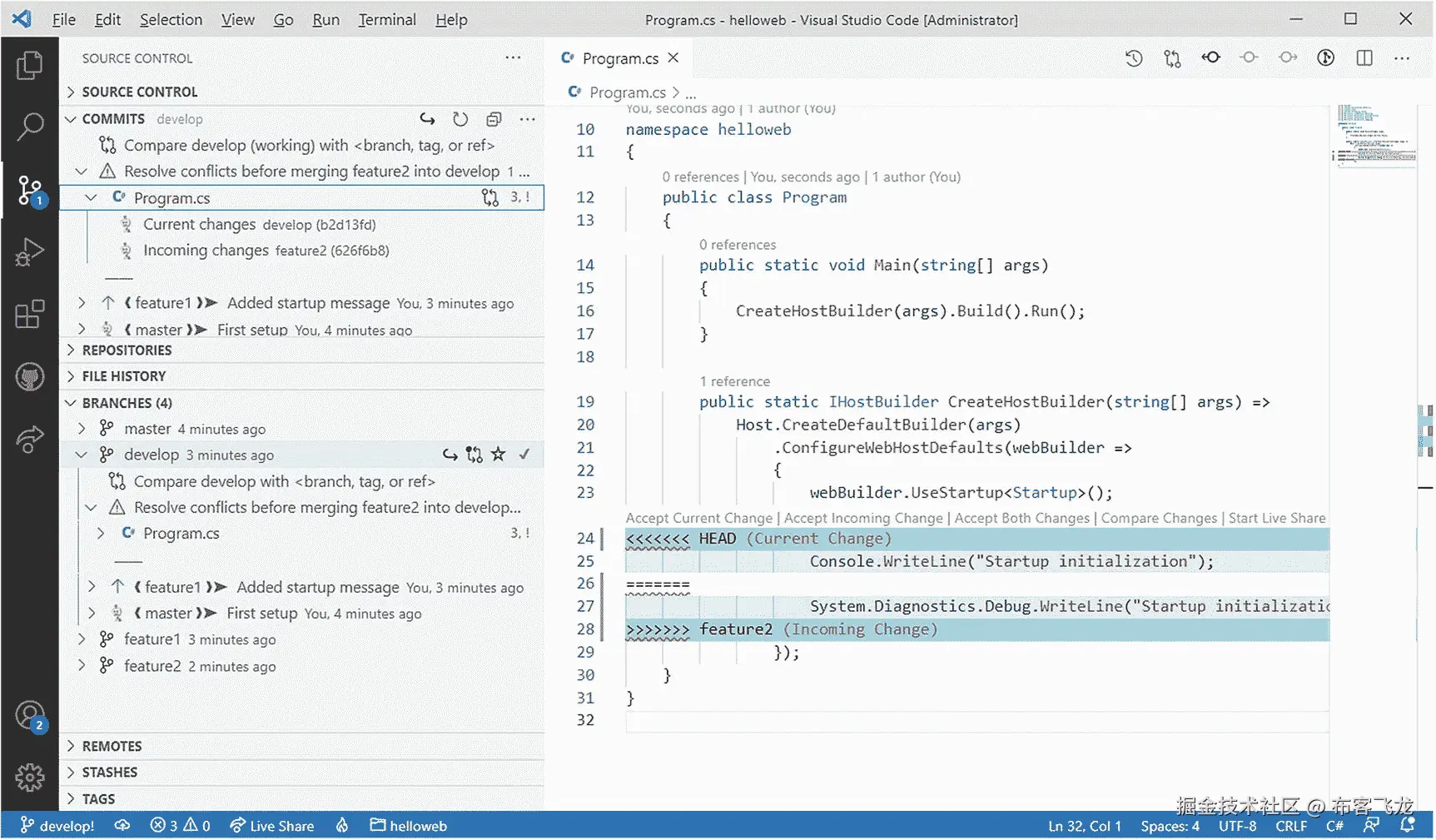Click the develop branch checkmark indicator
The width and height of the screenshot is (1436, 840).
point(524,455)
